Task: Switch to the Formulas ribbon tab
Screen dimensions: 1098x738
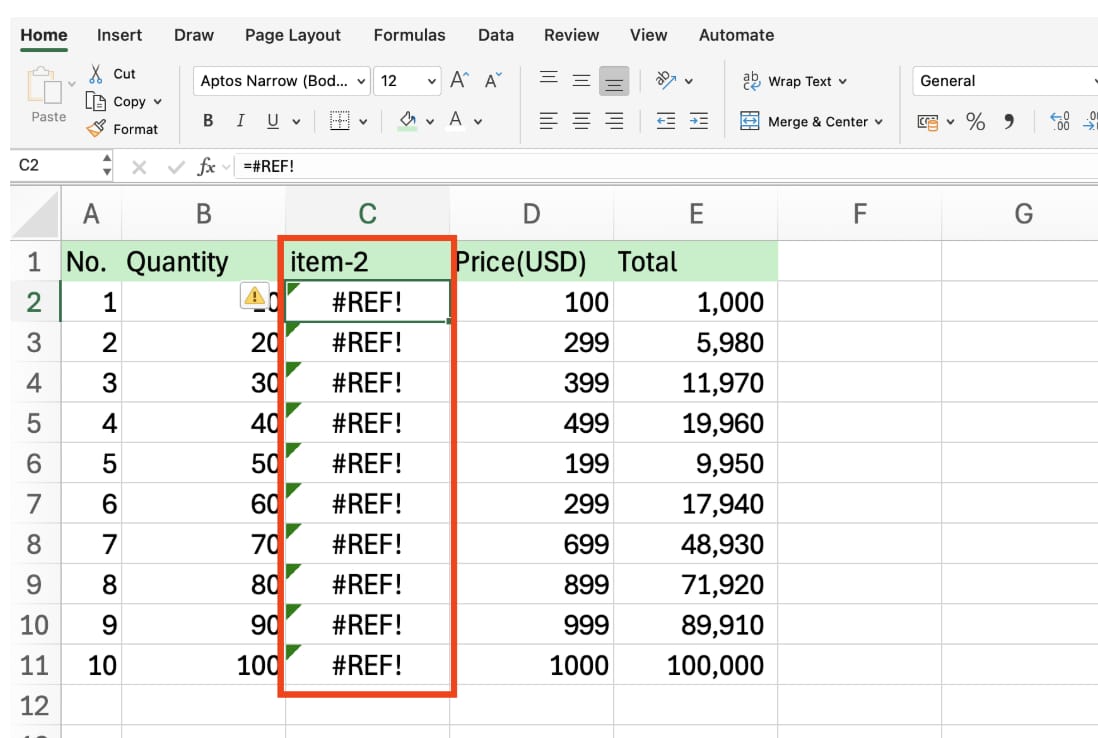Action: (x=409, y=35)
